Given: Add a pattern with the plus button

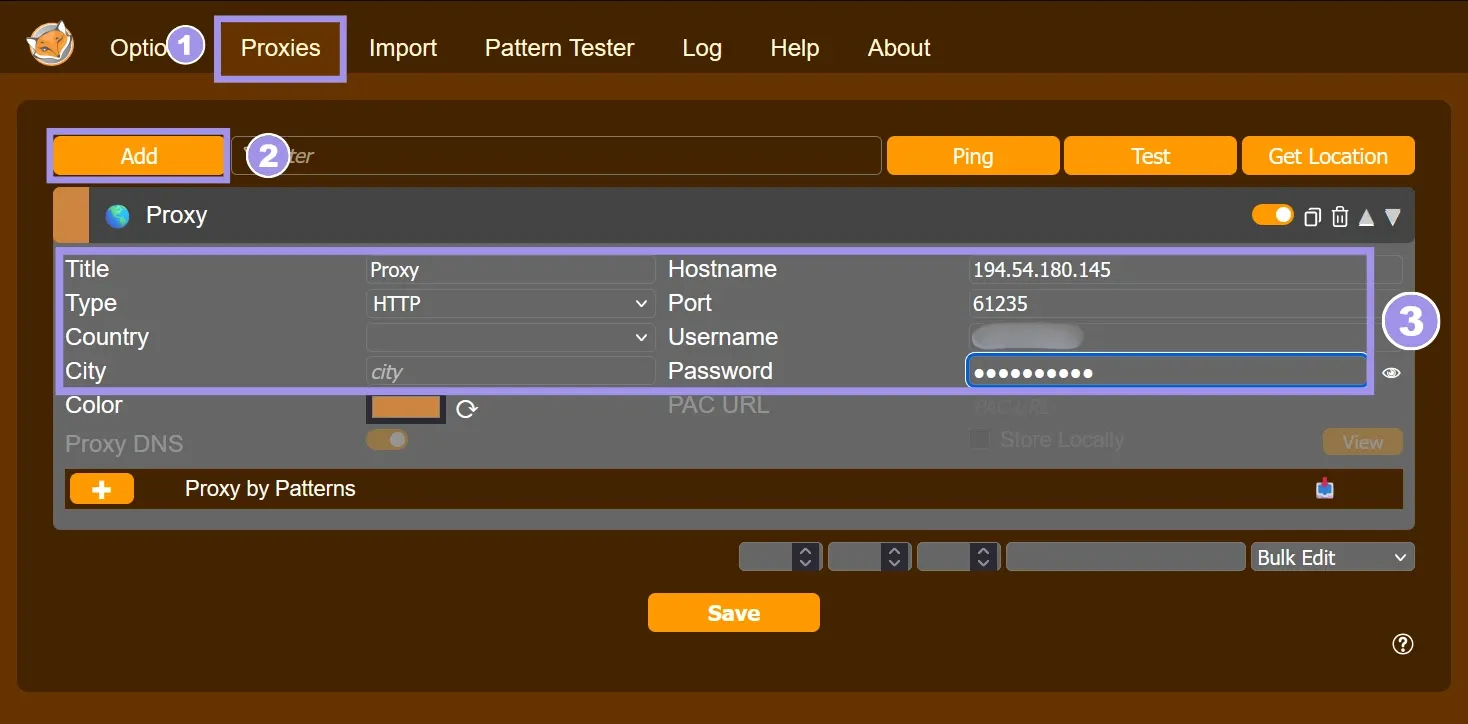Looking at the screenshot, I should point(102,489).
